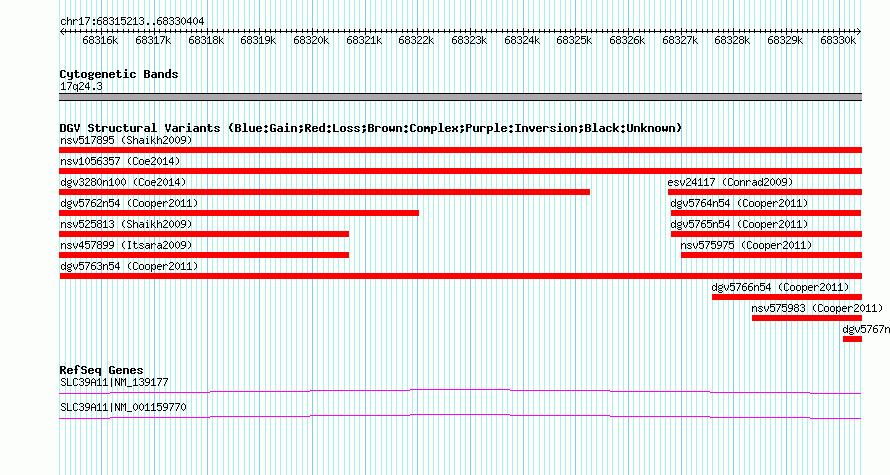Image resolution: width=890 pixels, height=475 pixels.
Task: Click the dgv5763n54 full-width red bar
Action: (460, 276)
